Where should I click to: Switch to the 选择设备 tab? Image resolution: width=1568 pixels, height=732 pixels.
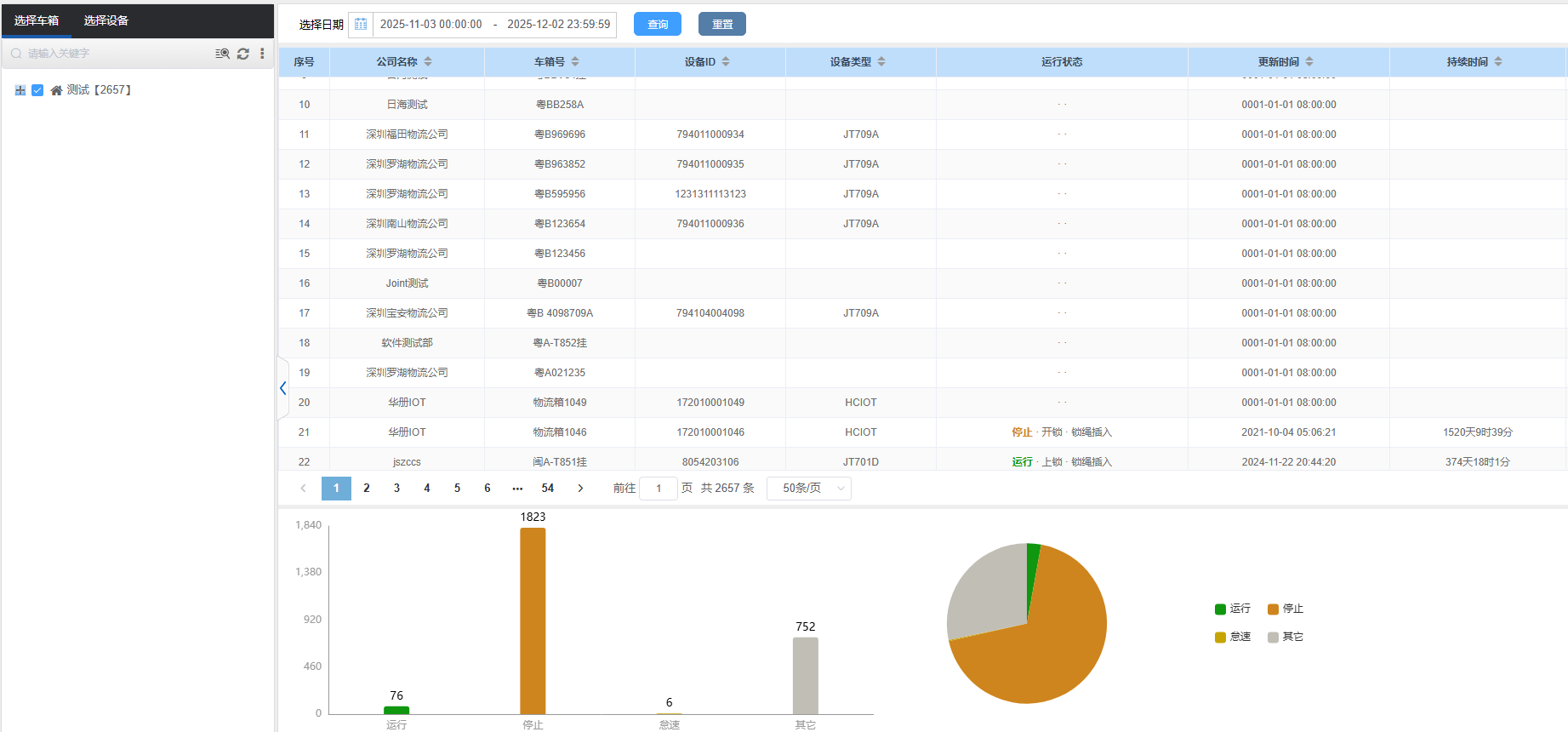(106, 20)
